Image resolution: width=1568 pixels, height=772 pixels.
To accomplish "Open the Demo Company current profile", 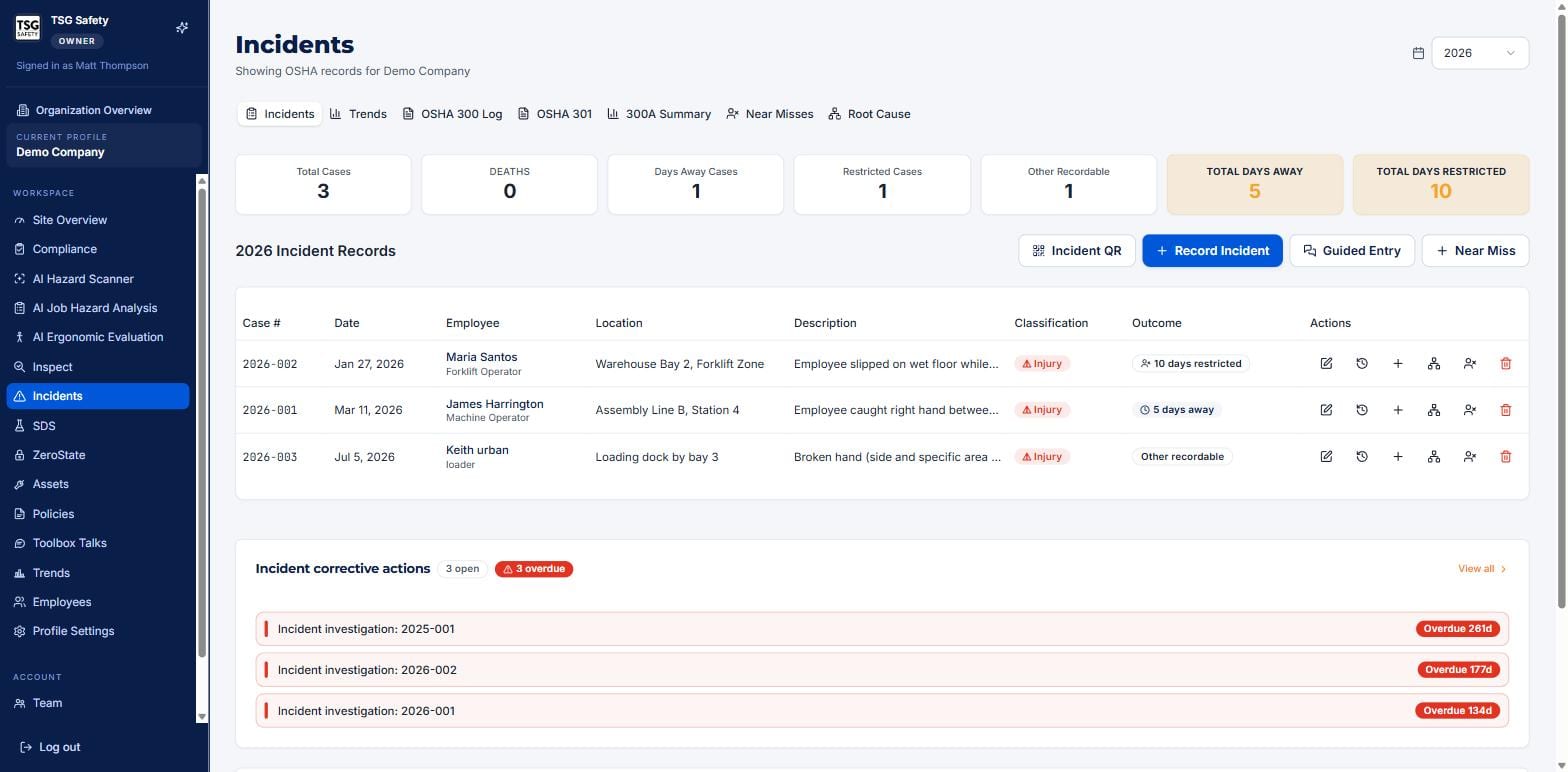I will (x=104, y=145).
